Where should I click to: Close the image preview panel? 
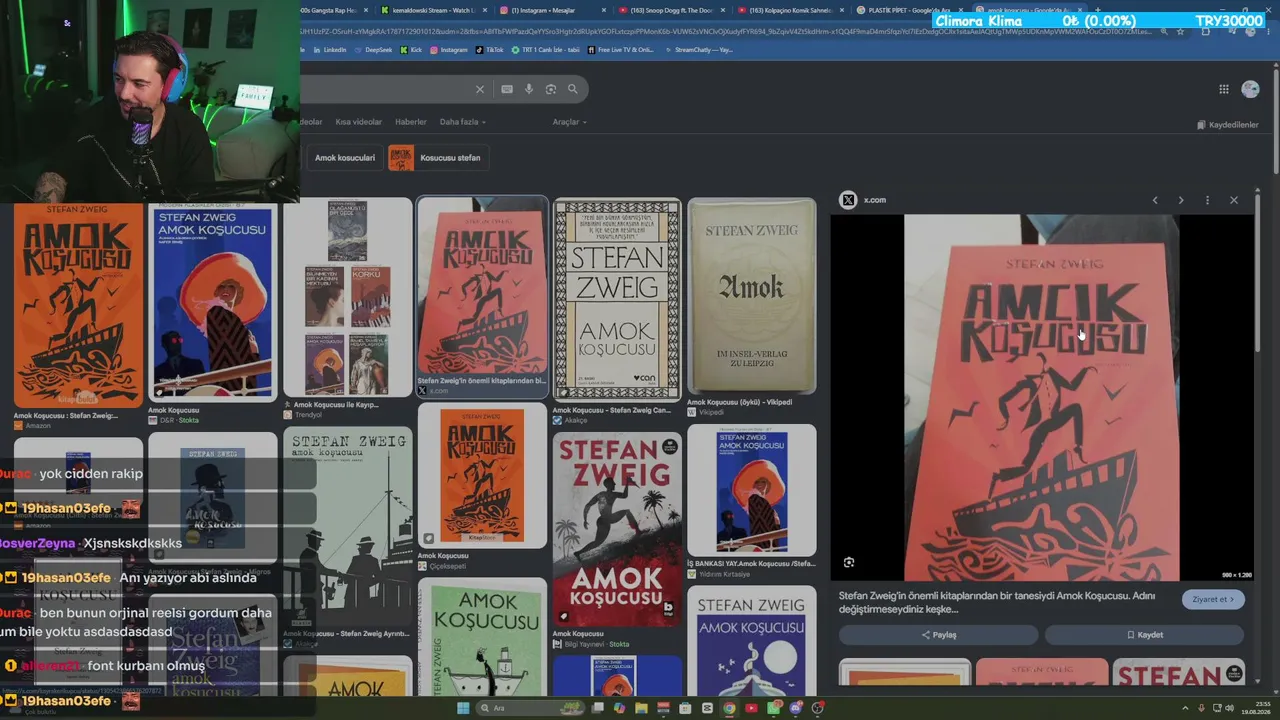(1234, 200)
